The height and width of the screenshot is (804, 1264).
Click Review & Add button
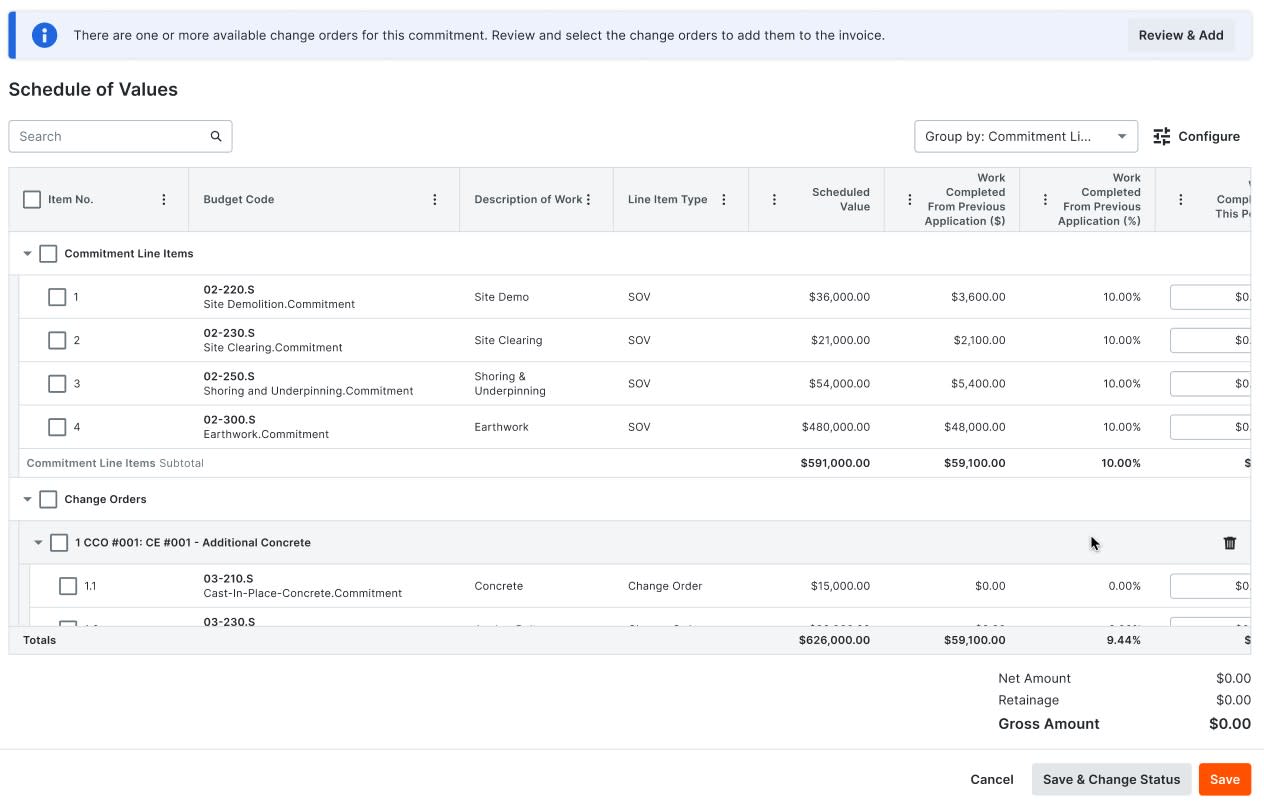tap(1180, 35)
